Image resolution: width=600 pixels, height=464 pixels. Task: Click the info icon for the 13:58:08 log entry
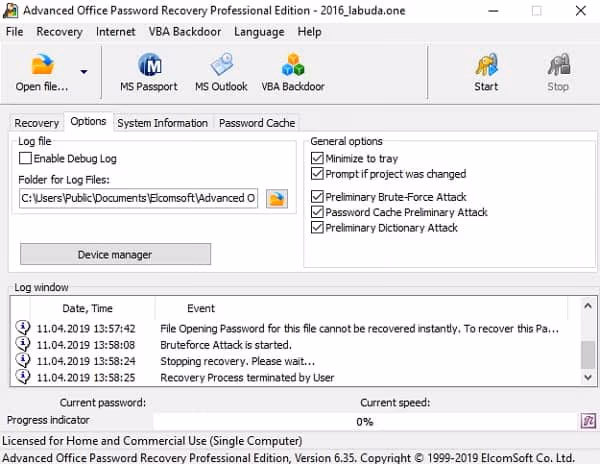[x=23, y=344]
